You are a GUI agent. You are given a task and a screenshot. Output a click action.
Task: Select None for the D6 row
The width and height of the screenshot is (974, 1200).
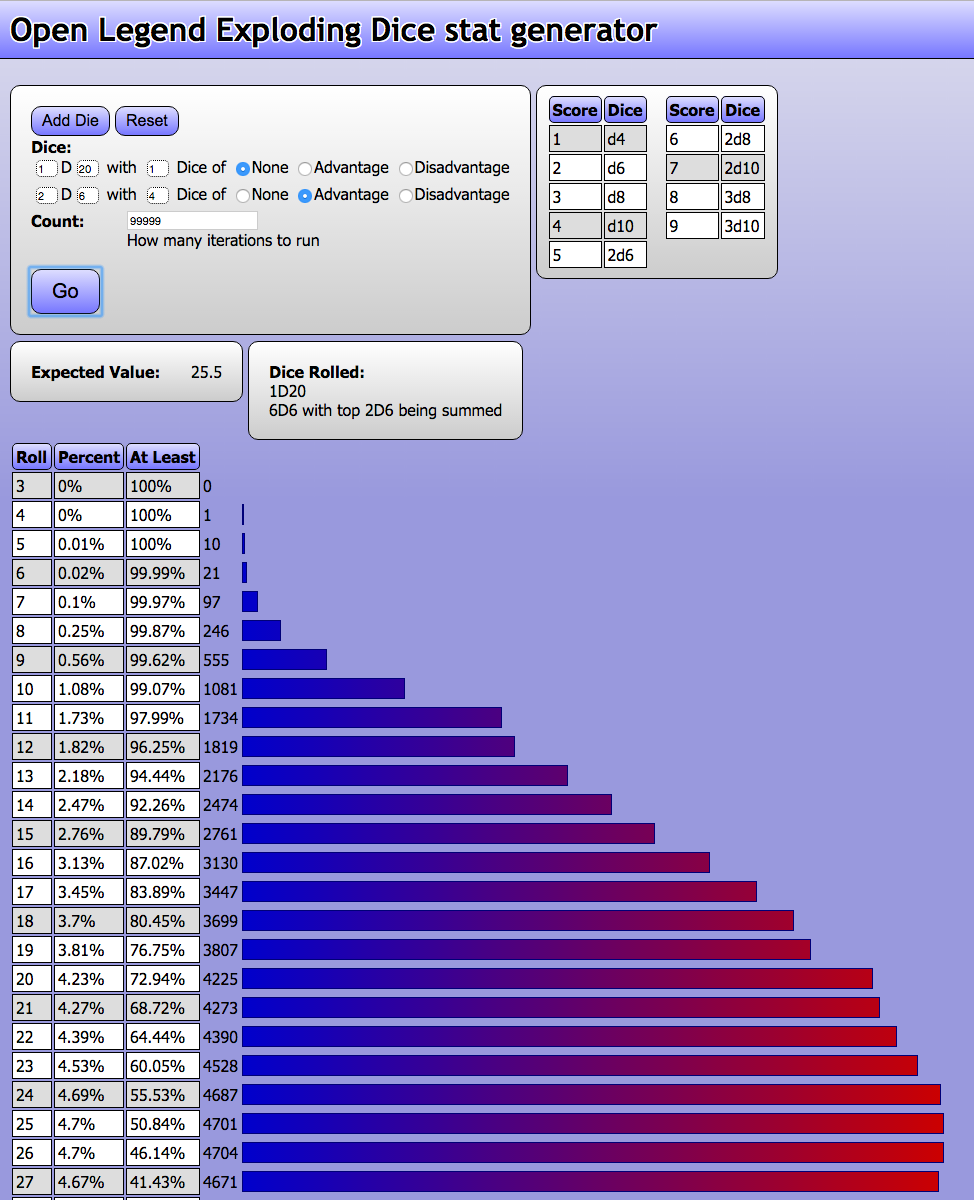click(x=243, y=195)
